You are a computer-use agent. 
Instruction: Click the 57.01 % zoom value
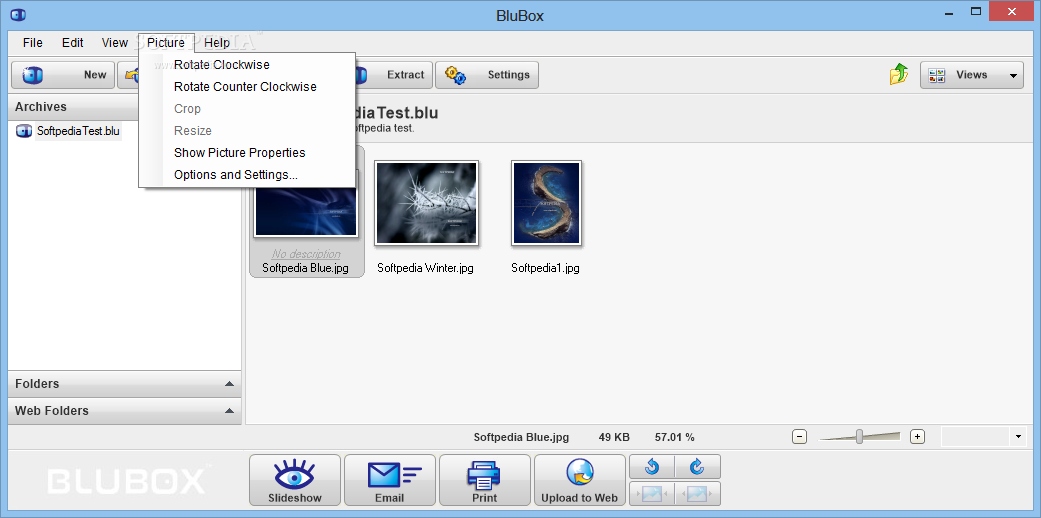[x=675, y=437]
